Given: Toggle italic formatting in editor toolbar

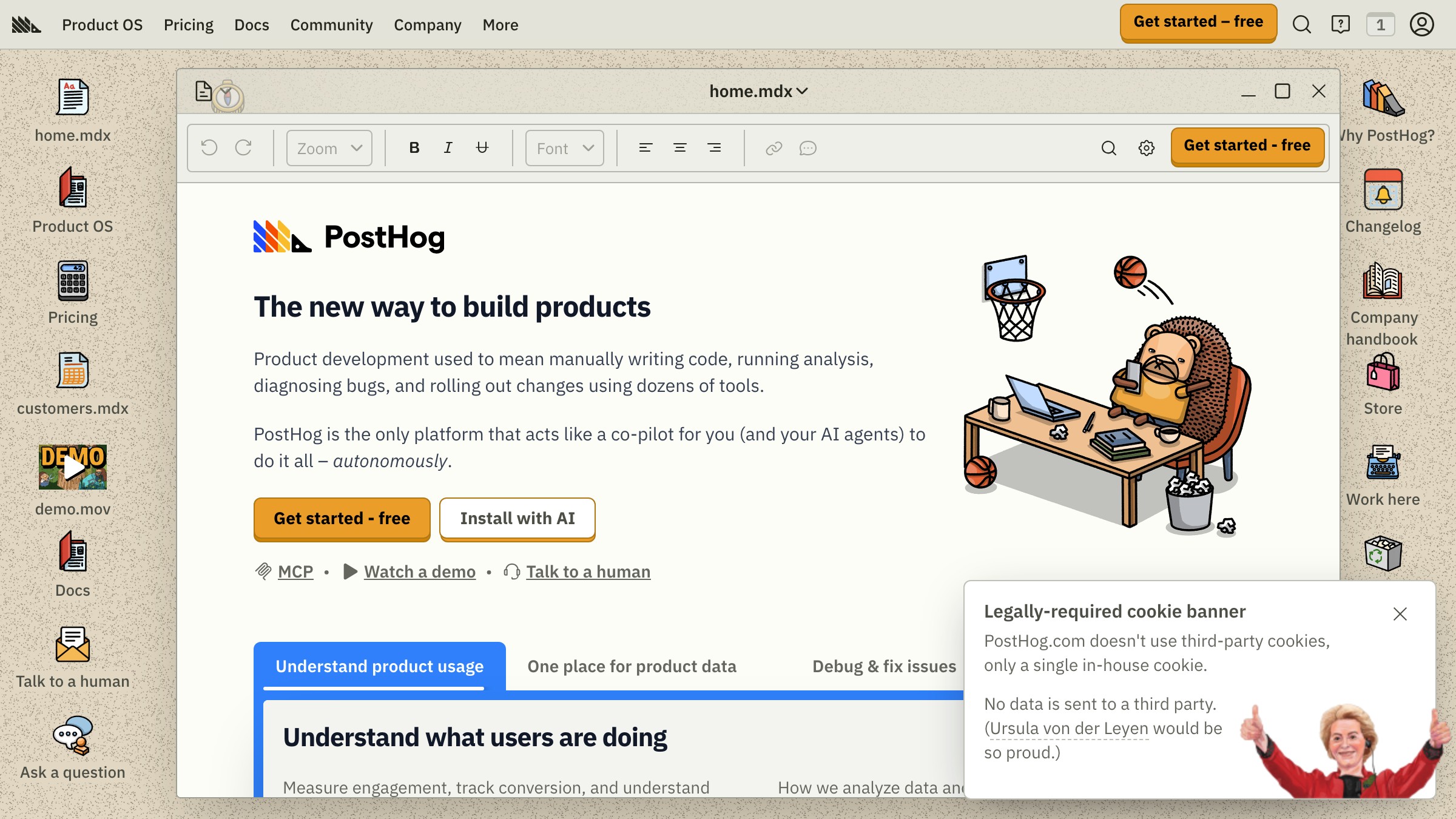Looking at the screenshot, I should pos(448,148).
